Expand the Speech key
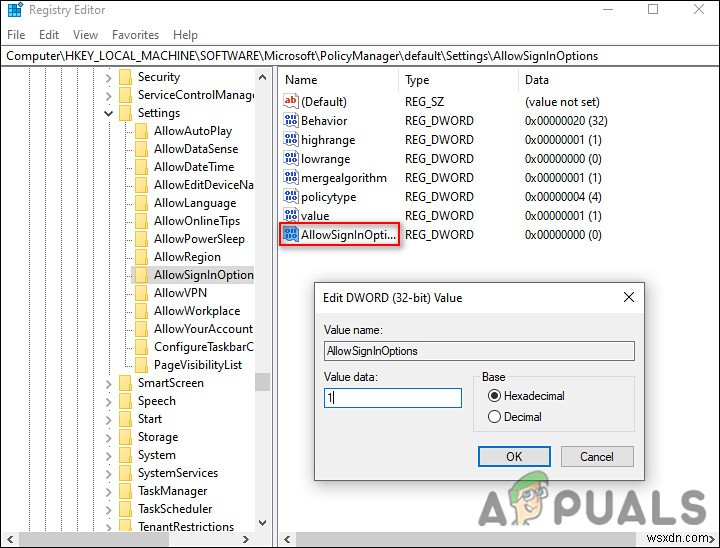 (x=108, y=401)
